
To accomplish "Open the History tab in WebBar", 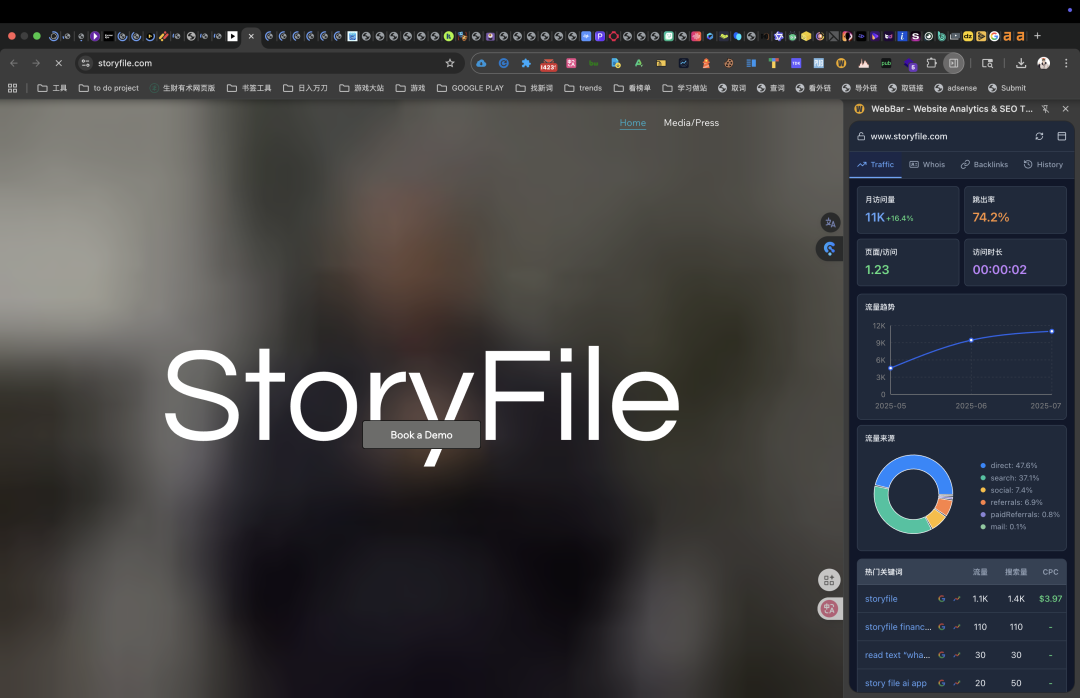I will [1043, 165].
